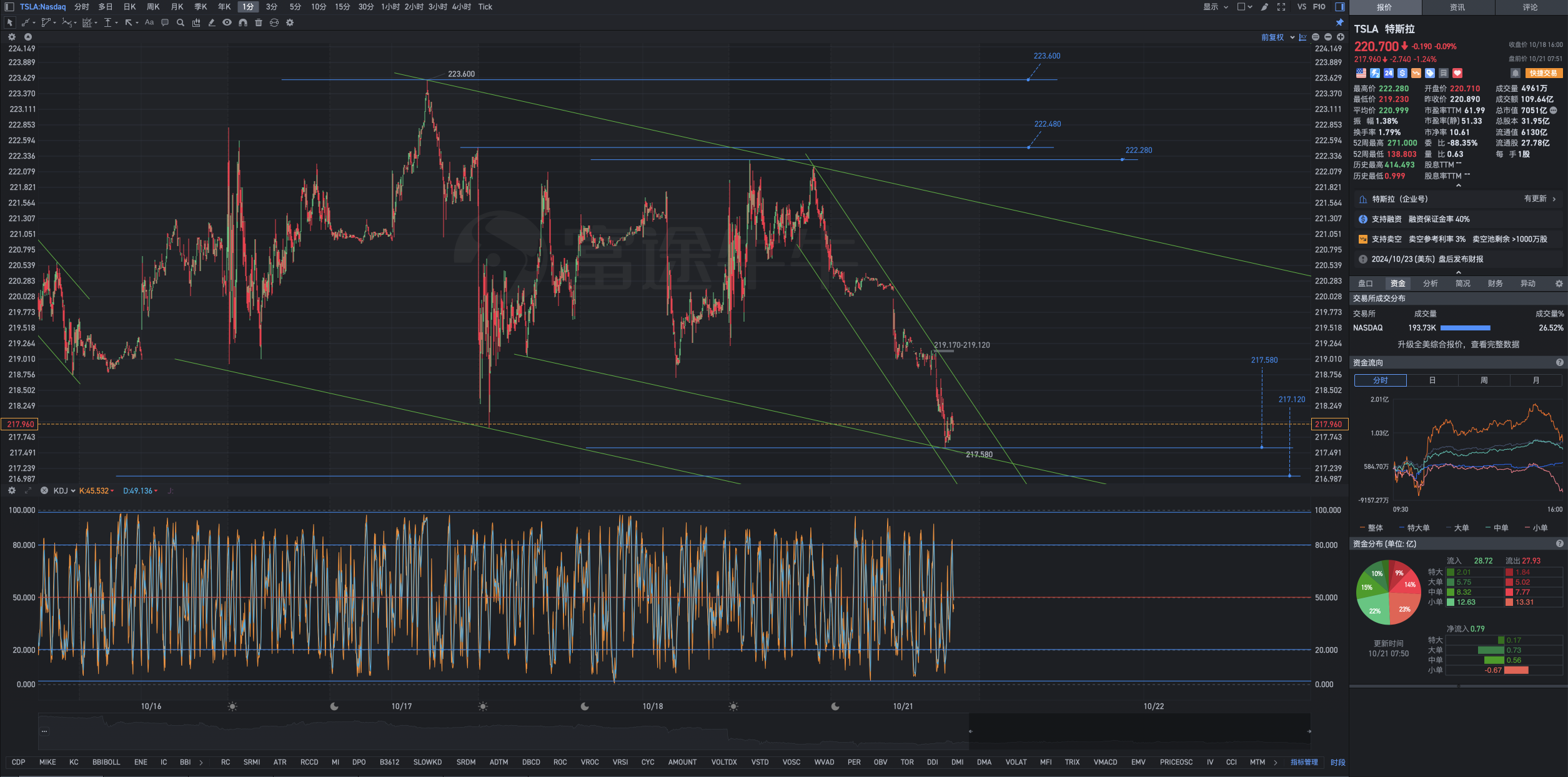The image size is (1568, 777).
Task: Click the 时段 session button
Action: coord(1338,763)
